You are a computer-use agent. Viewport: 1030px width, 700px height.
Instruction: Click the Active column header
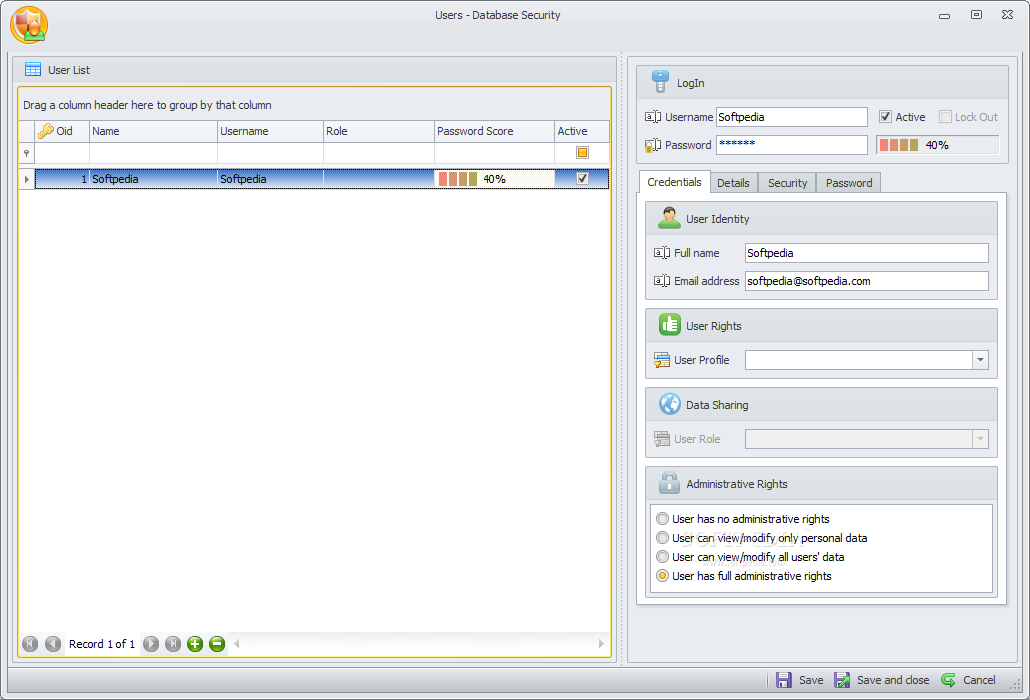click(x=582, y=131)
